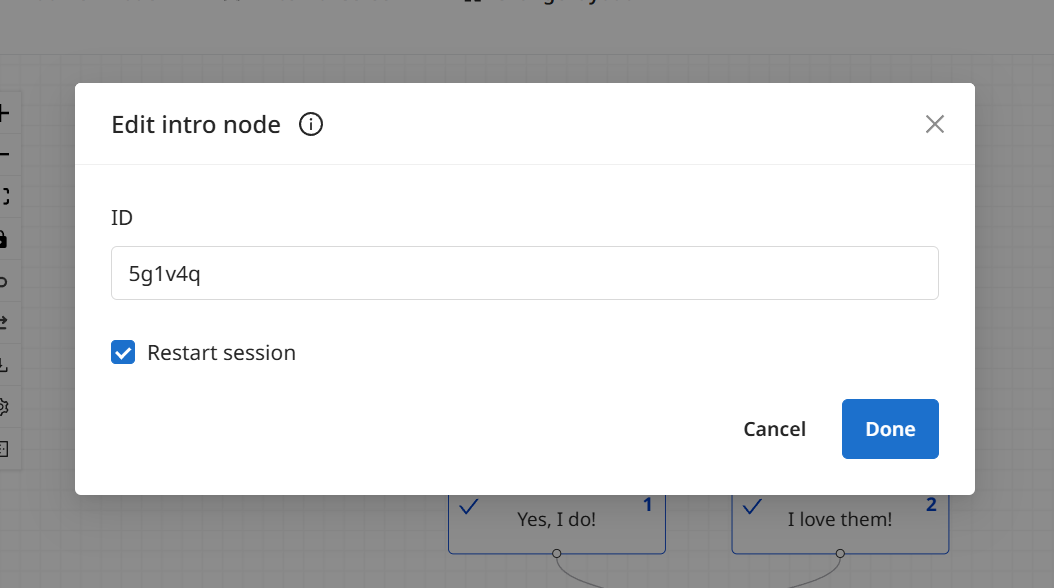Screen dimensions: 1054x588
Task: Click the Cancel button
Action: click(774, 429)
